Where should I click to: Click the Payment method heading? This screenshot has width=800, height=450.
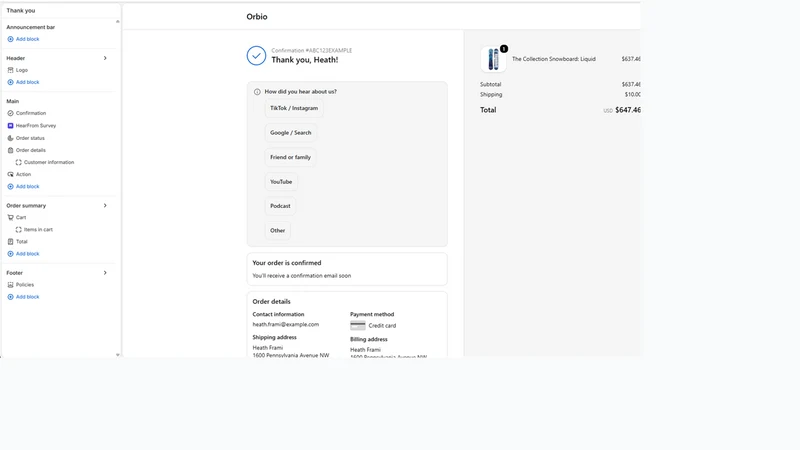pyautogui.click(x=372, y=314)
